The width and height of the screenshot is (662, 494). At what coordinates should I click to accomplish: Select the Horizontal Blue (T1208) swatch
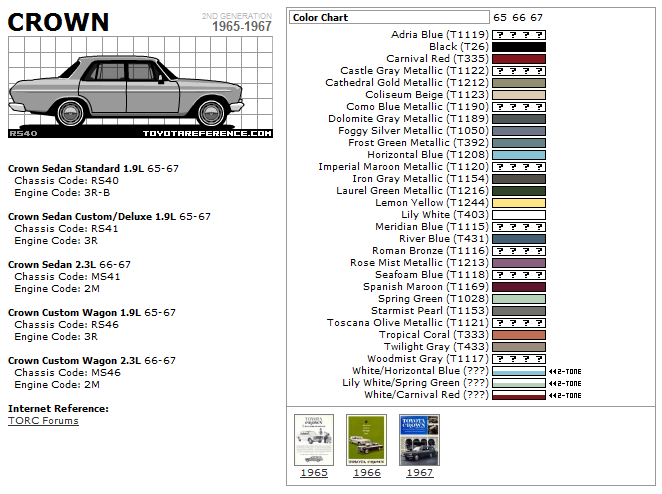[x=519, y=155]
